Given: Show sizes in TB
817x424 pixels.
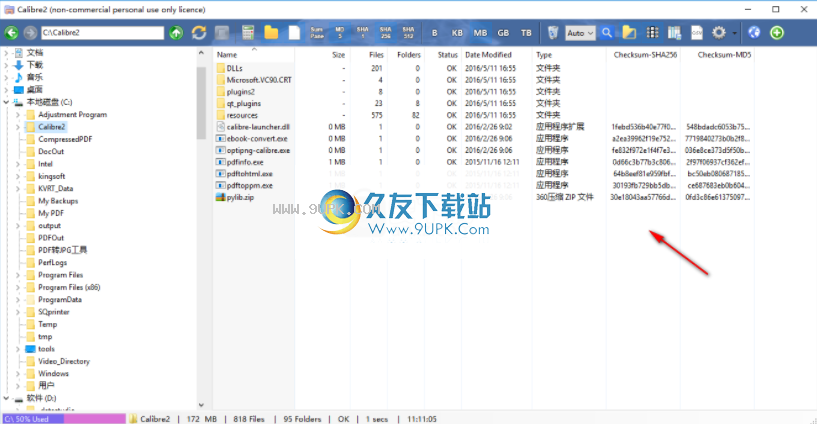Looking at the screenshot, I should 526,33.
